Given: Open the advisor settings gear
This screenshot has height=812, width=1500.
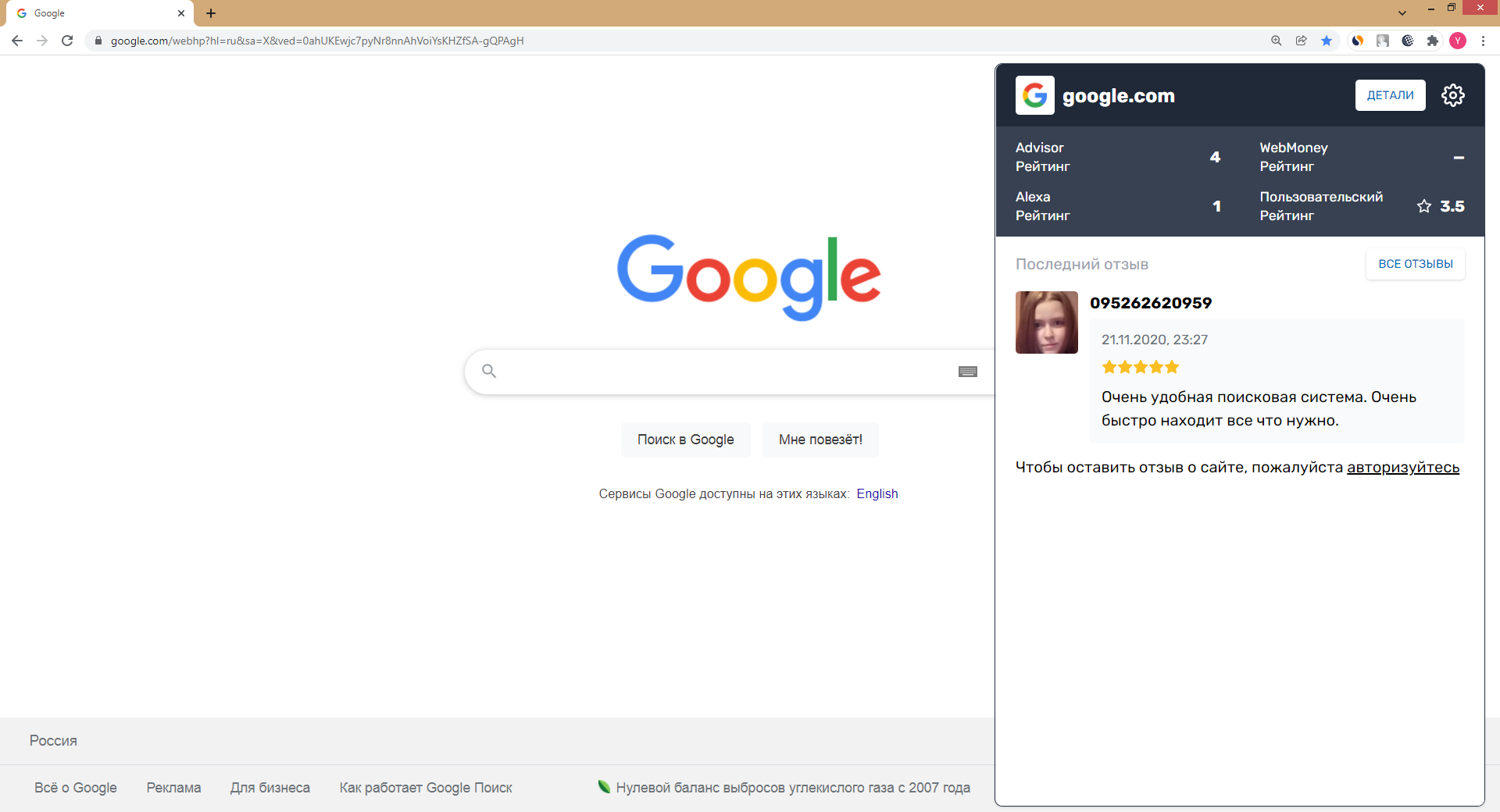Looking at the screenshot, I should (x=1453, y=95).
